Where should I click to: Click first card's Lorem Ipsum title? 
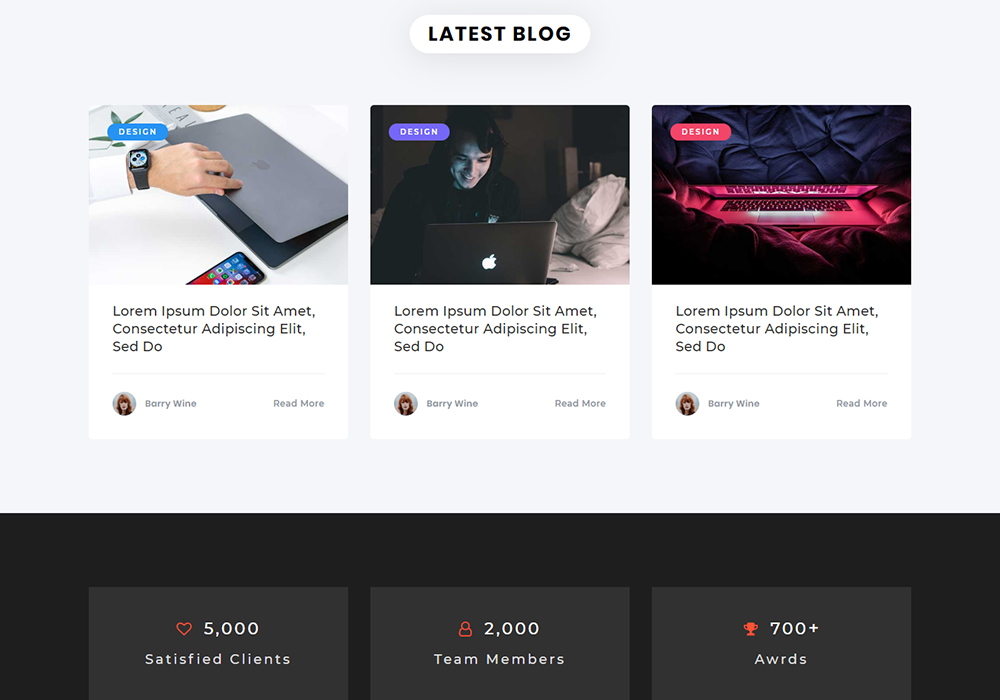pos(214,329)
